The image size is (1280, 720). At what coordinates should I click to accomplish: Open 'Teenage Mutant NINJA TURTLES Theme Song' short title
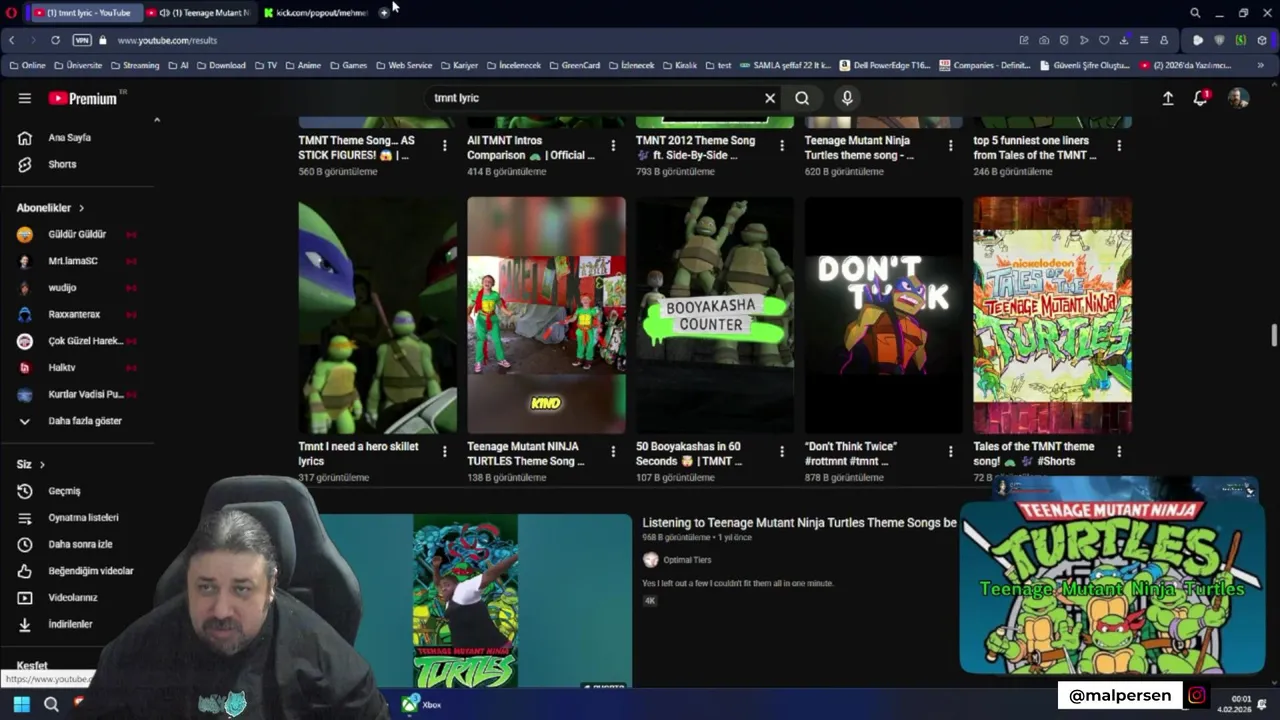tap(526, 454)
